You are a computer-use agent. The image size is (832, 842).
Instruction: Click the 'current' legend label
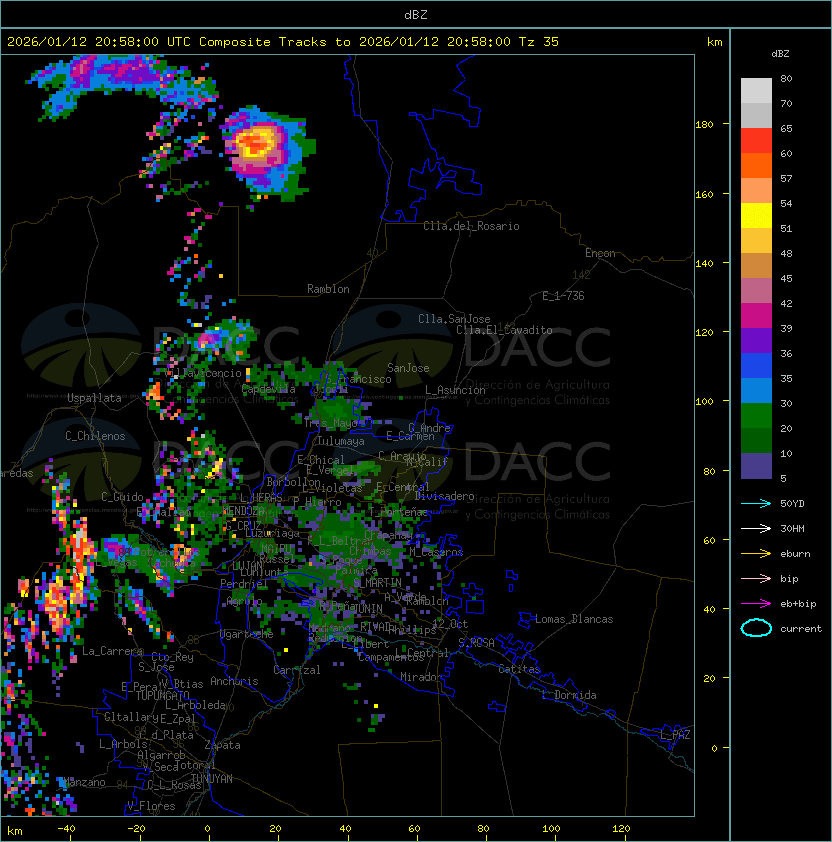pos(801,629)
